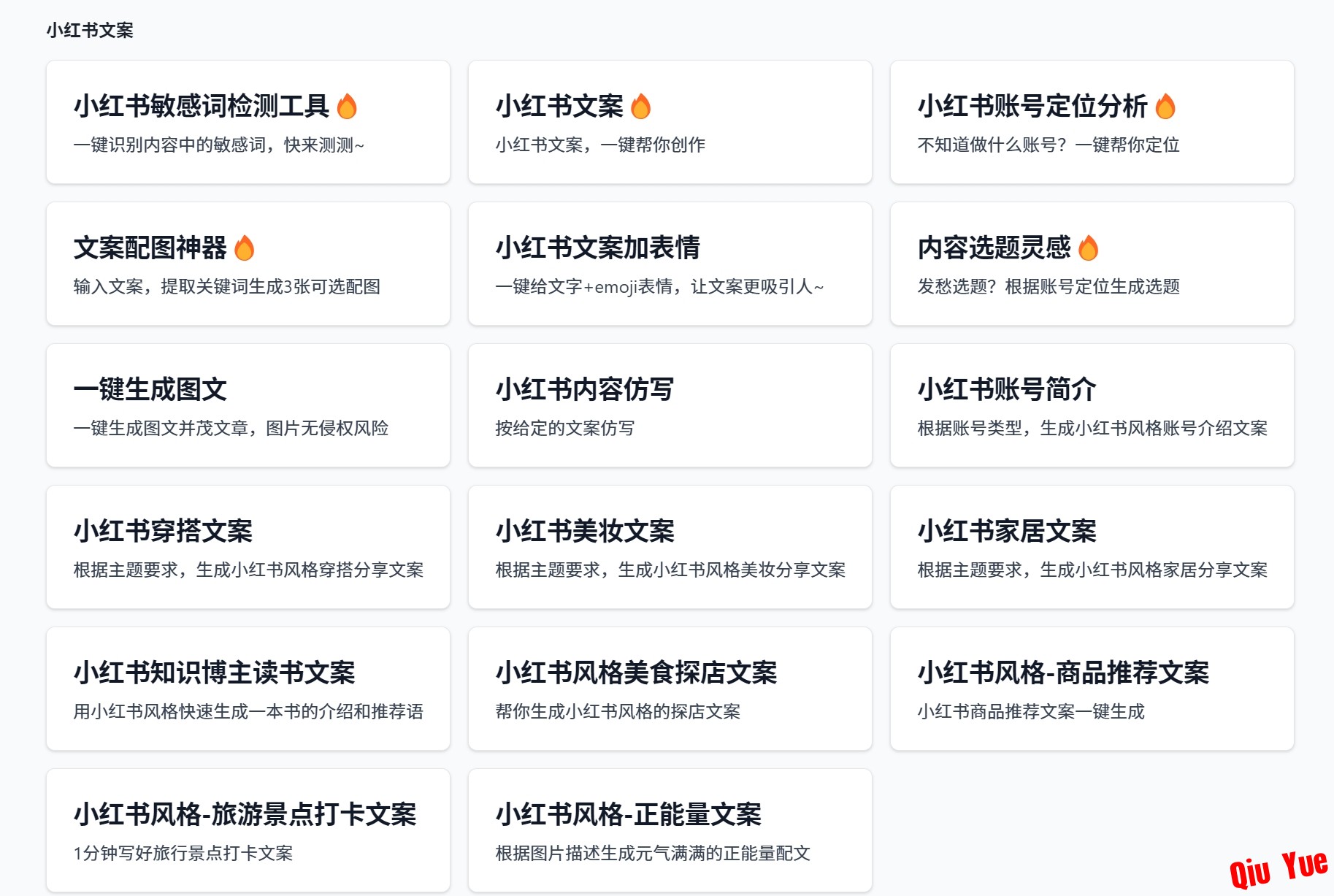Screen dimensions: 1334x896
Task: Launch the 一键生成图文 tool
Action: 248,405
